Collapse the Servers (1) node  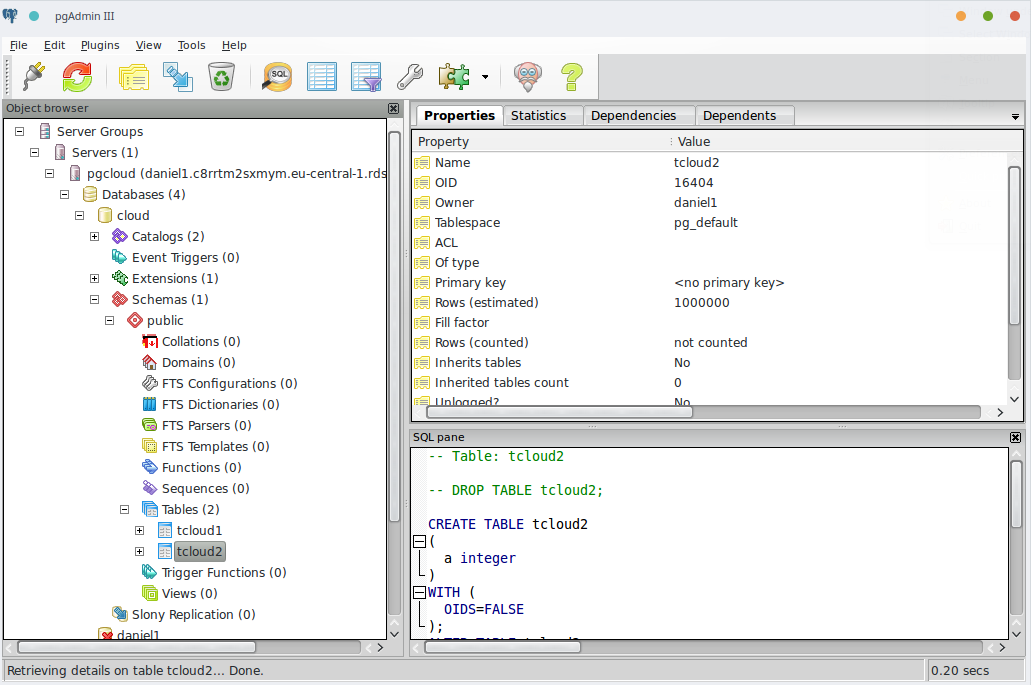pyautogui.click(x=35, y=153)
